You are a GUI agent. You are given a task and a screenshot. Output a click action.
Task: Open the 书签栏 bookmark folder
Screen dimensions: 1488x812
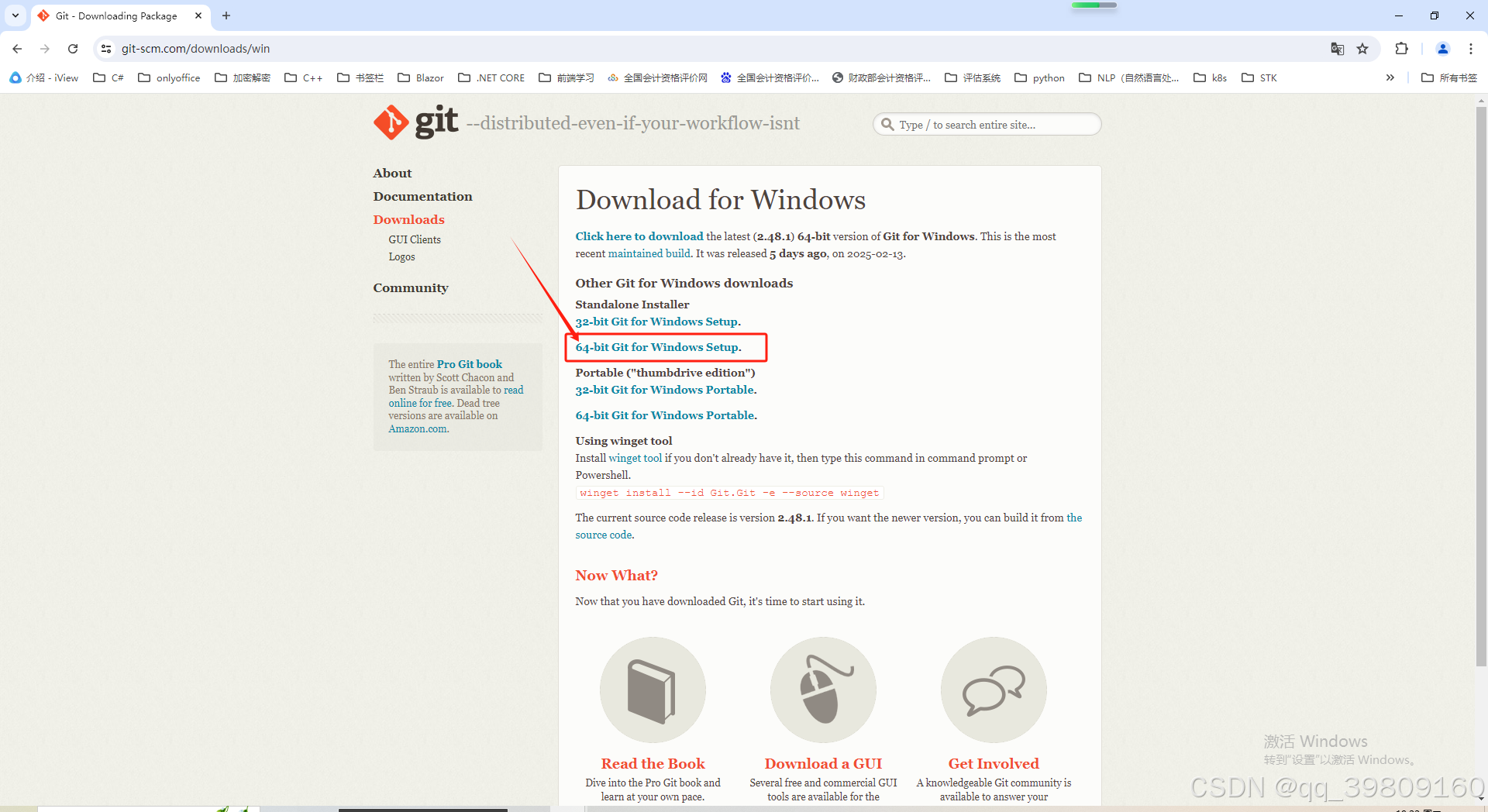pyautogui.click(x=360, y=77)
